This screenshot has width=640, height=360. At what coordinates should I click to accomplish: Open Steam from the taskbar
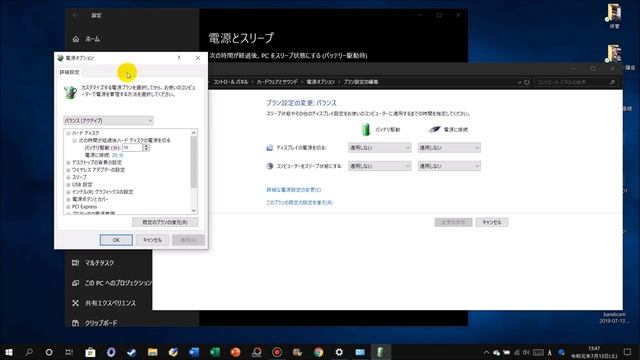131,352
